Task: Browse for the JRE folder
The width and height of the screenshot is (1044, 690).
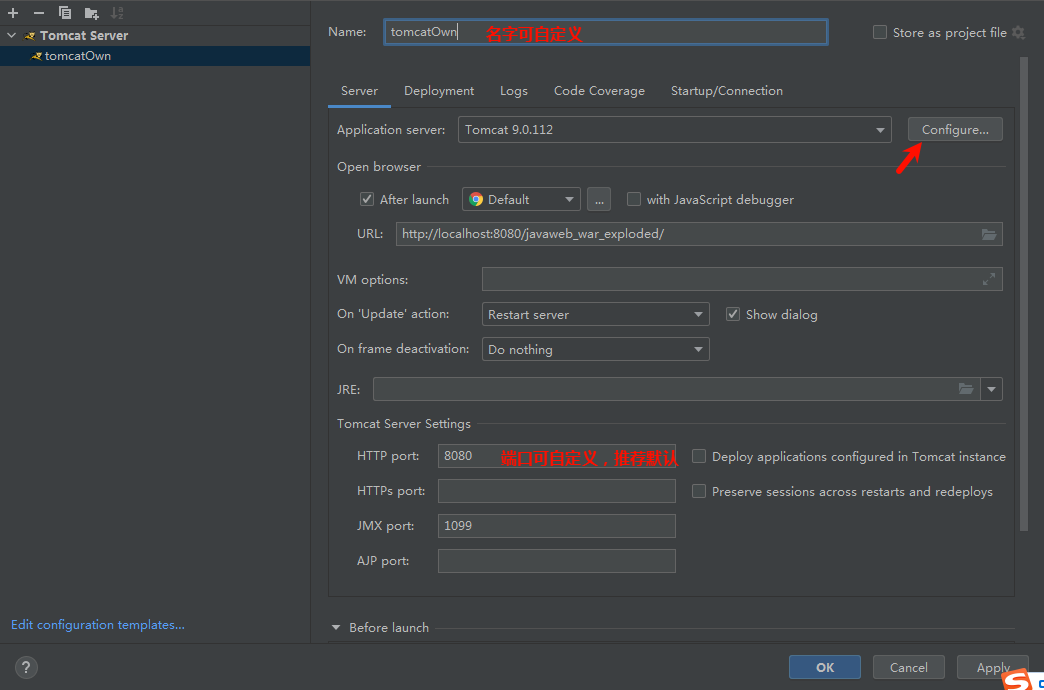Action: coord(965,389)
